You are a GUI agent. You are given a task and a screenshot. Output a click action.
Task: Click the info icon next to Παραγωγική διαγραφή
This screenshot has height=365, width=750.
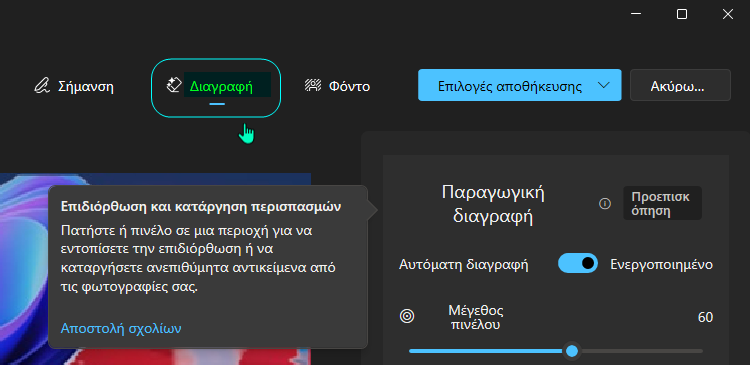[605, 204]
